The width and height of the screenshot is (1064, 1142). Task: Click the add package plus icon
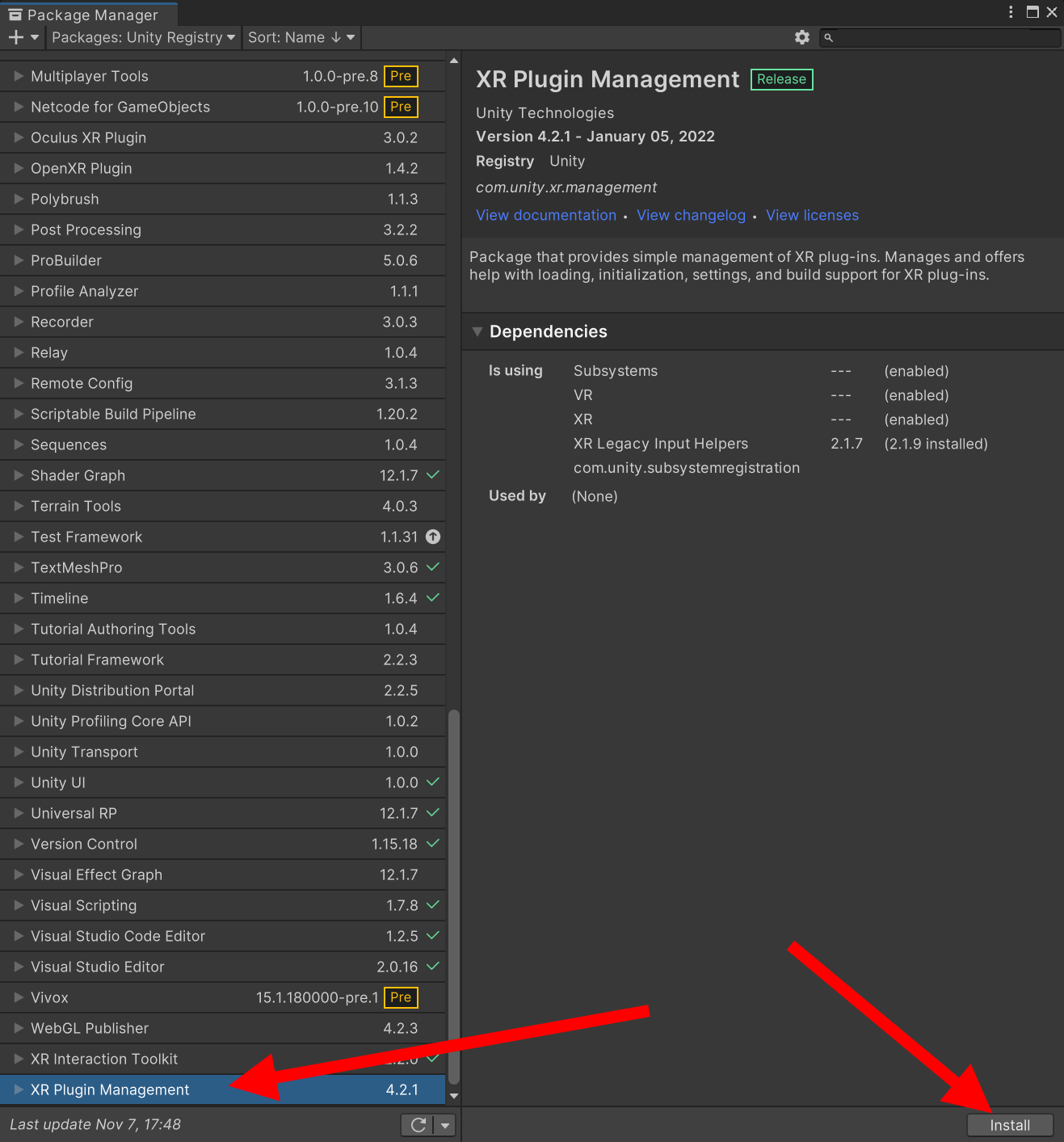coord(15,37)
